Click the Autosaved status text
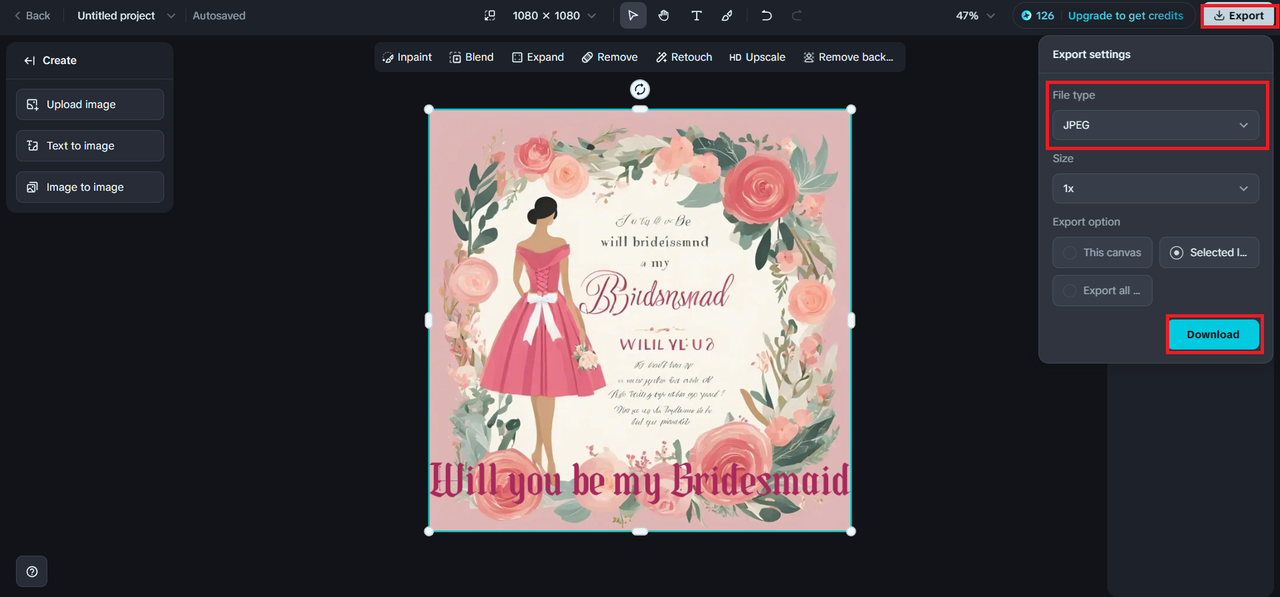 [219, 16]
